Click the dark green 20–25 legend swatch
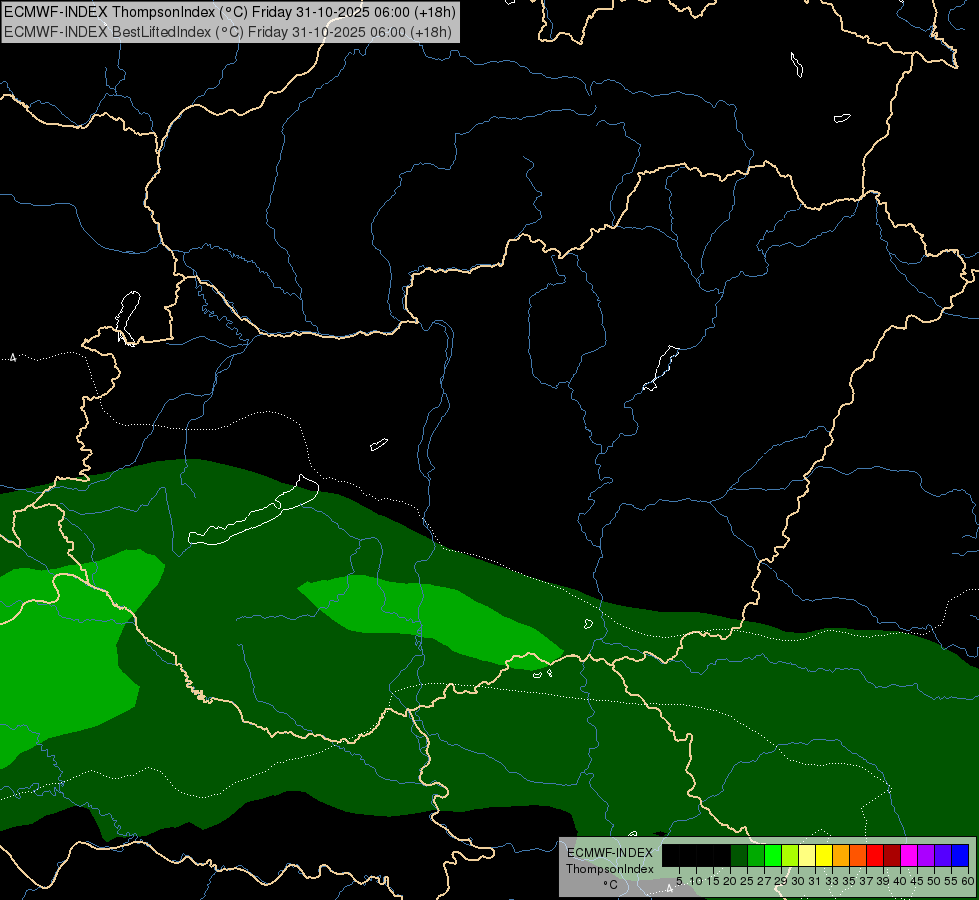 pos(739,855)
